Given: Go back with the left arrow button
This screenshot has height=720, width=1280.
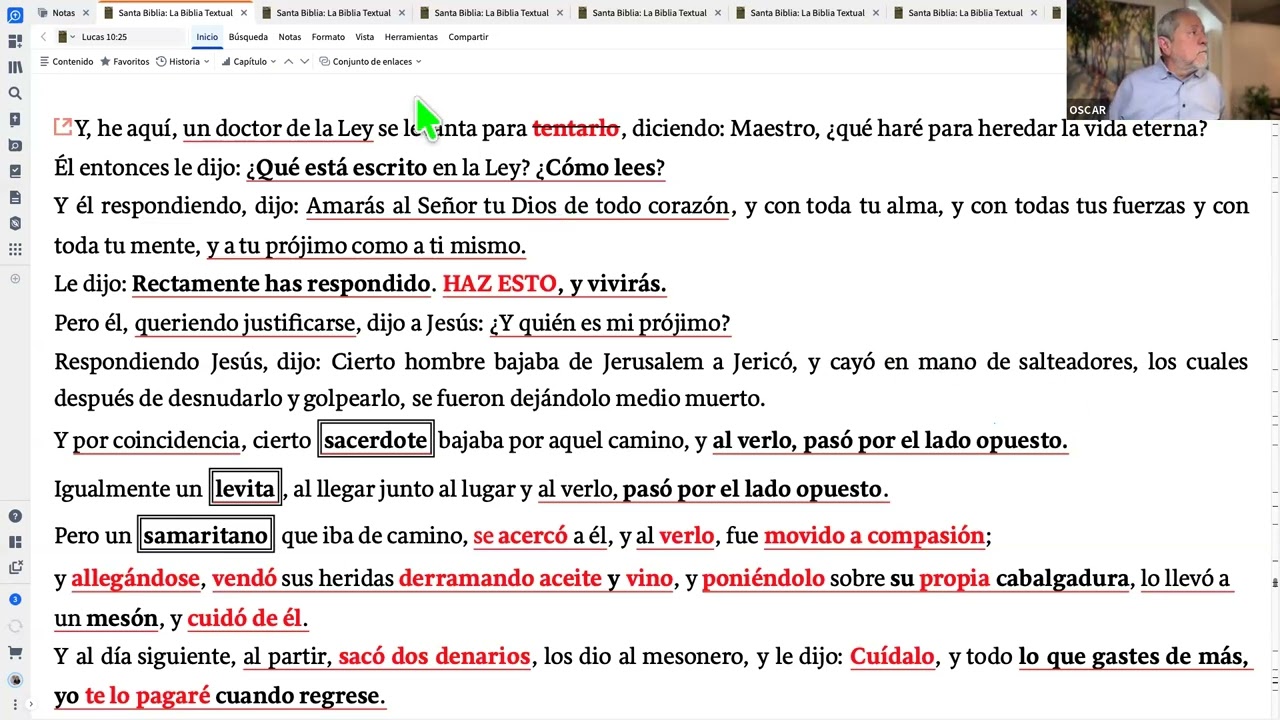Looking at the screenshot, I should (43, 37).
